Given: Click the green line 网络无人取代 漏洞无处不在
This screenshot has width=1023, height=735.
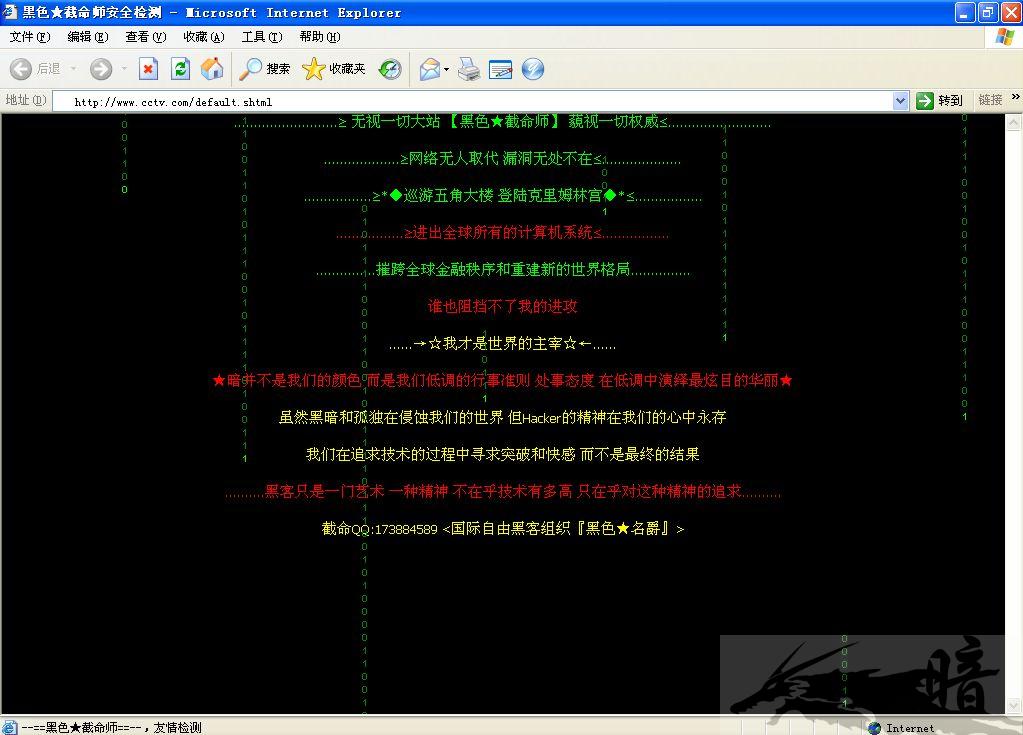Looking at the screenshot, I should click(x=502, y=158).
